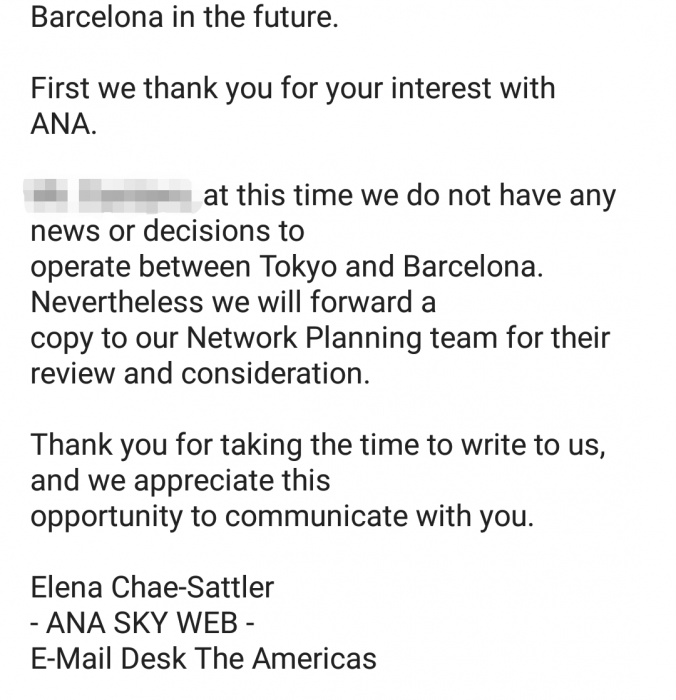Click the blurred recipient name

click(108, 196)
